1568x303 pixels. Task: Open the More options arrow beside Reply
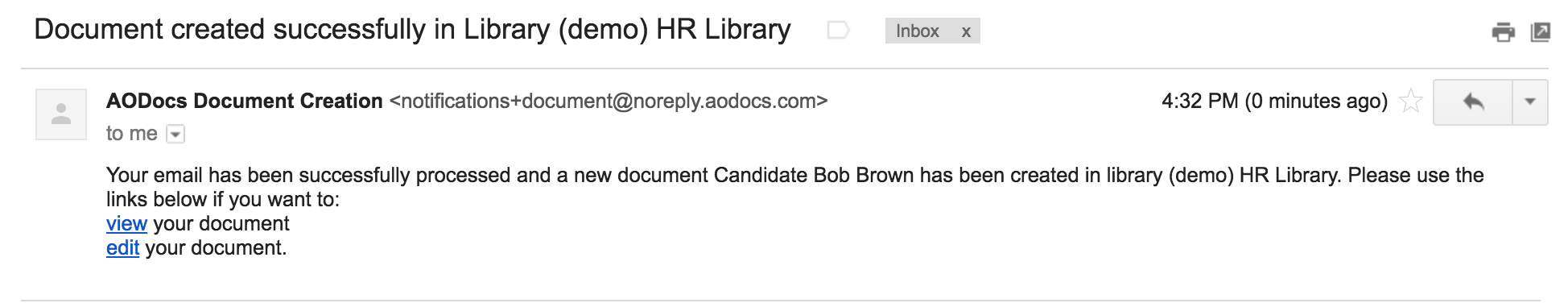point(1530,102)
